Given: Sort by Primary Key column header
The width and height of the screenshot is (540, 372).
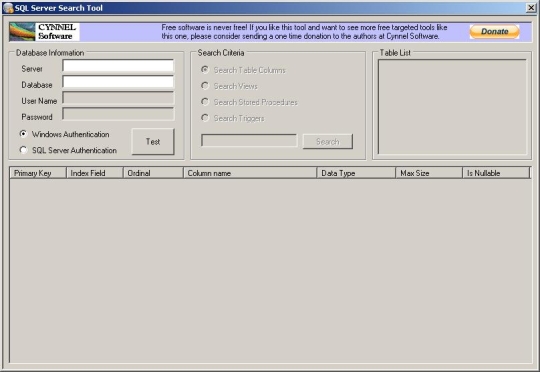Looking at the screenshot, I should point(38,173).
